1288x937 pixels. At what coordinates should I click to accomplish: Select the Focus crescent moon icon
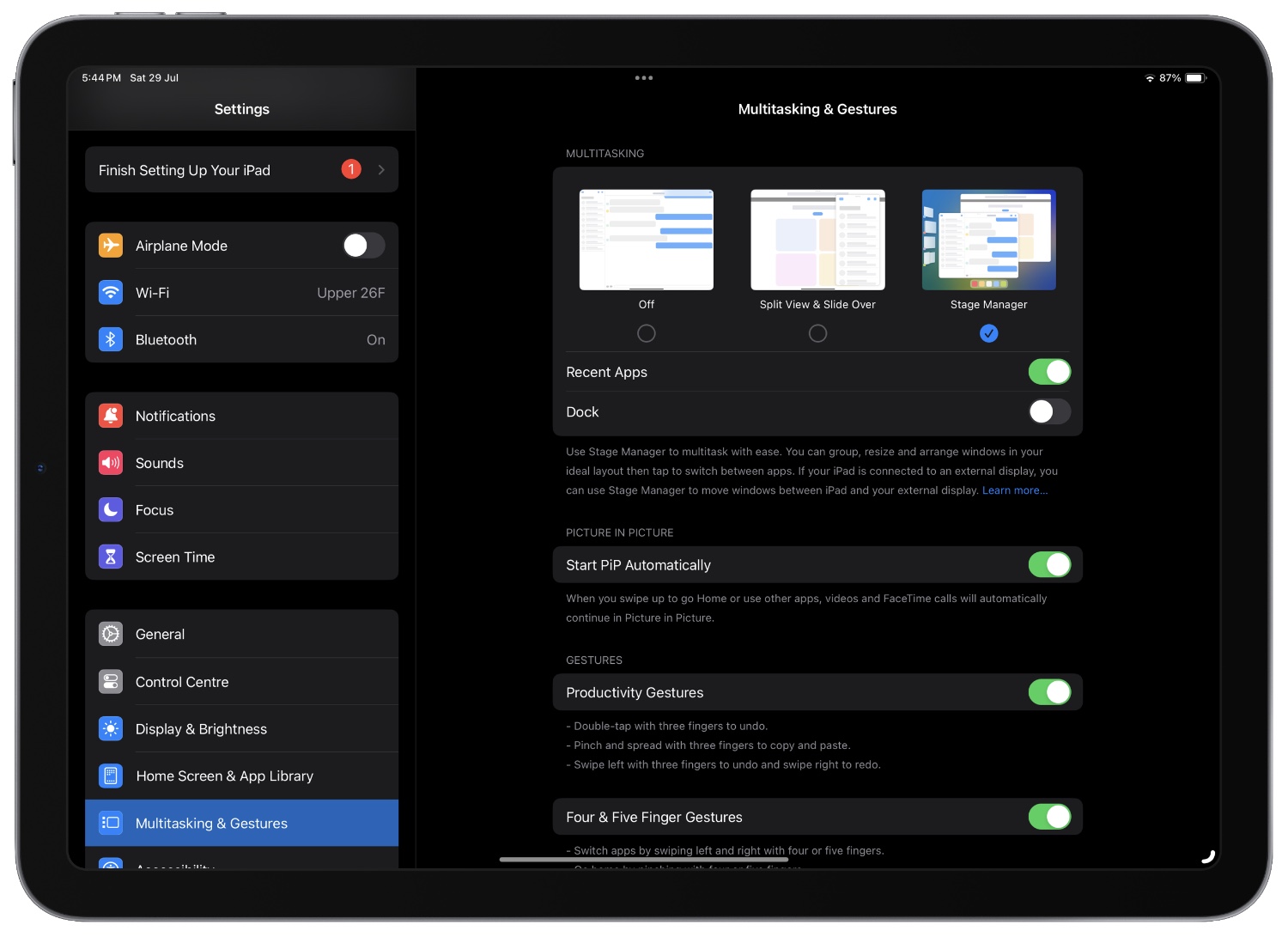tap(111, 509)
